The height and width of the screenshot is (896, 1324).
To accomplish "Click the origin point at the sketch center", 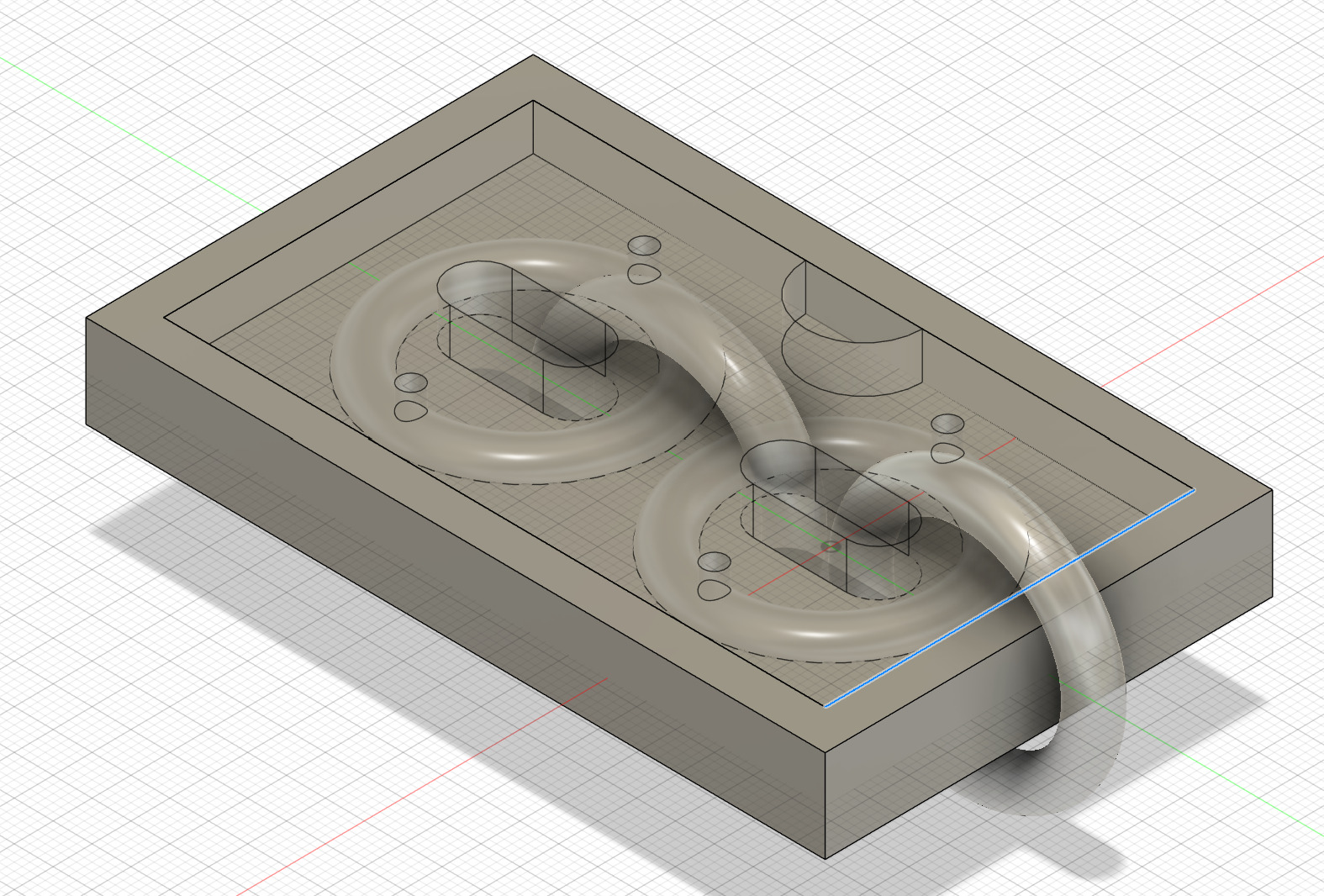I will pyautogui.click(x=831, y=547).
